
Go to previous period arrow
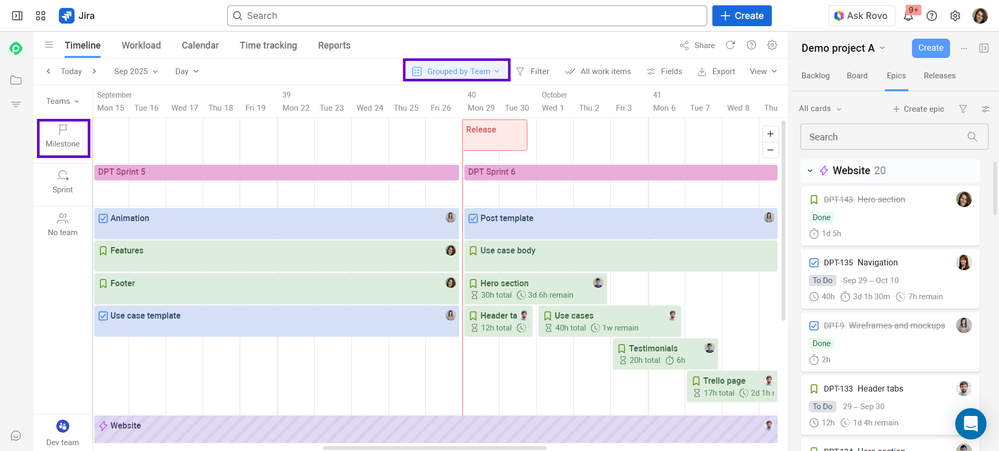48,71
